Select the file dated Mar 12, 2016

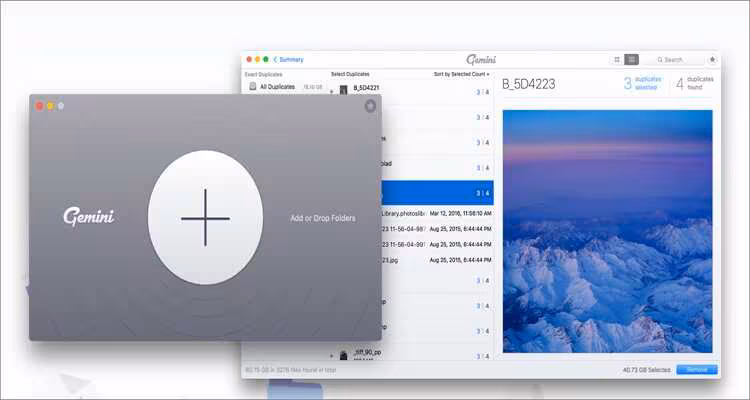437,213
